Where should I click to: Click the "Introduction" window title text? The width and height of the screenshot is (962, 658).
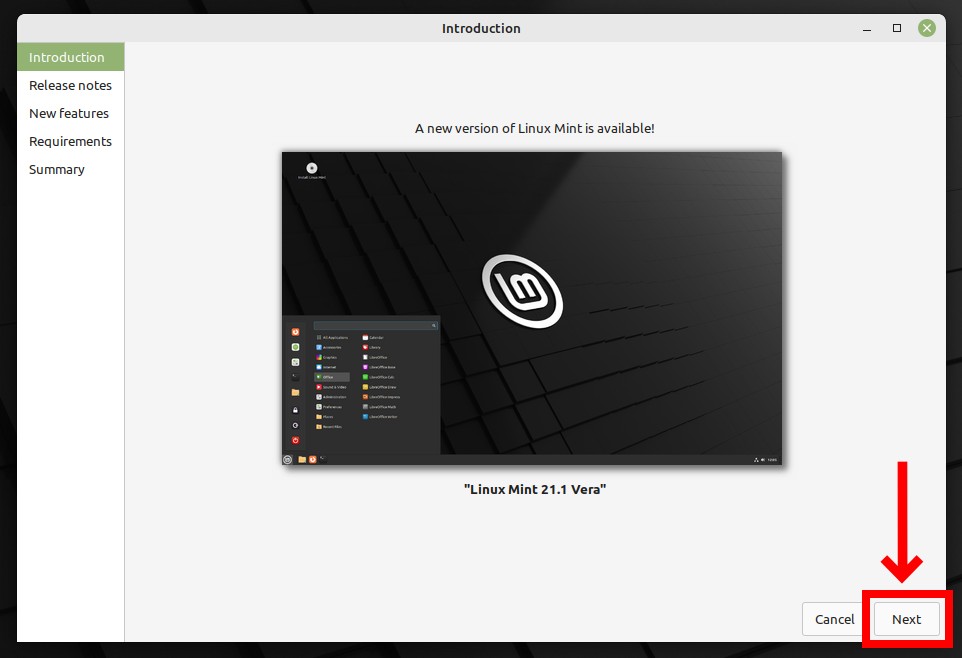481,28
